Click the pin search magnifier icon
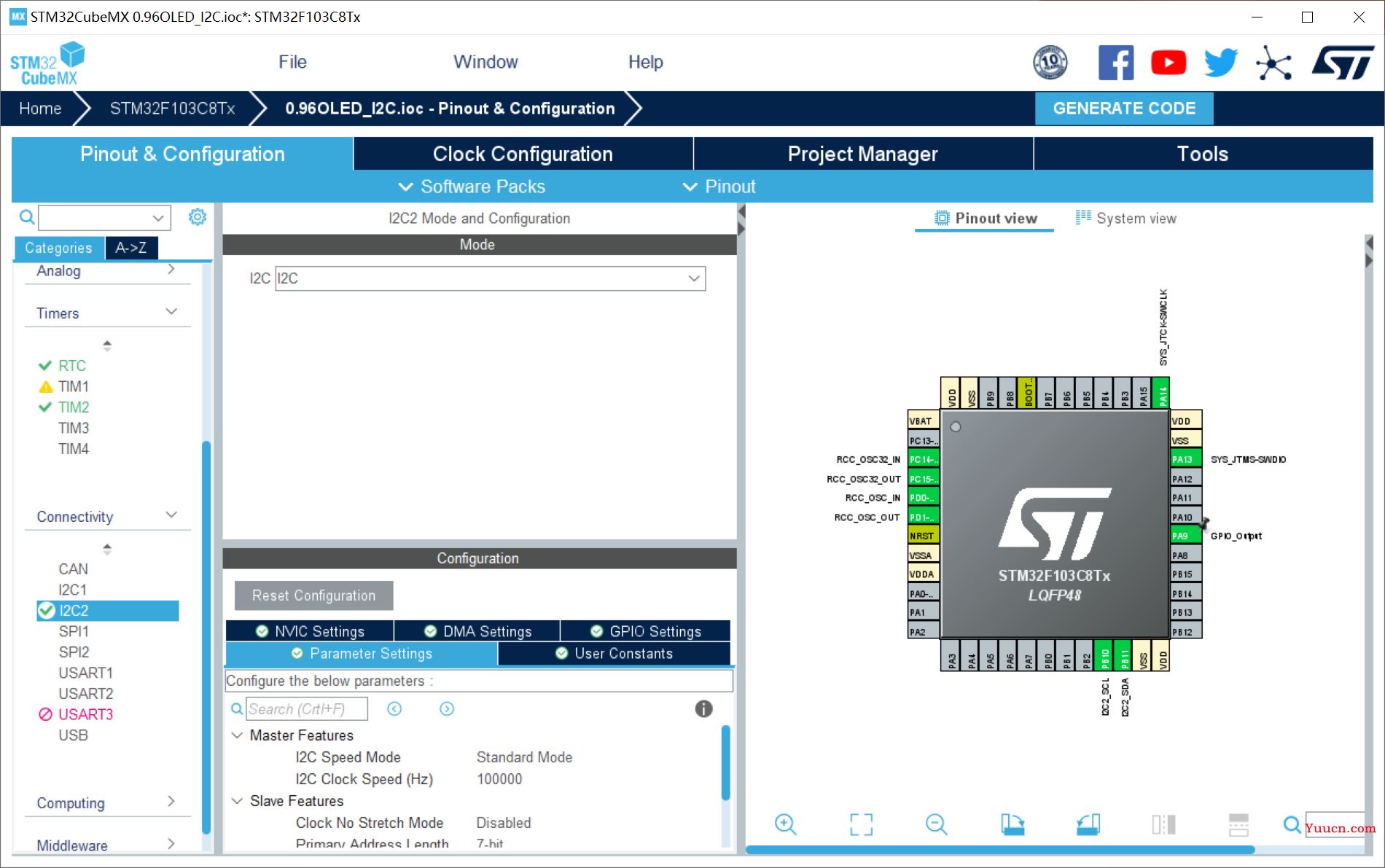The image size is (1385, 868). [x=1292, y=824]
